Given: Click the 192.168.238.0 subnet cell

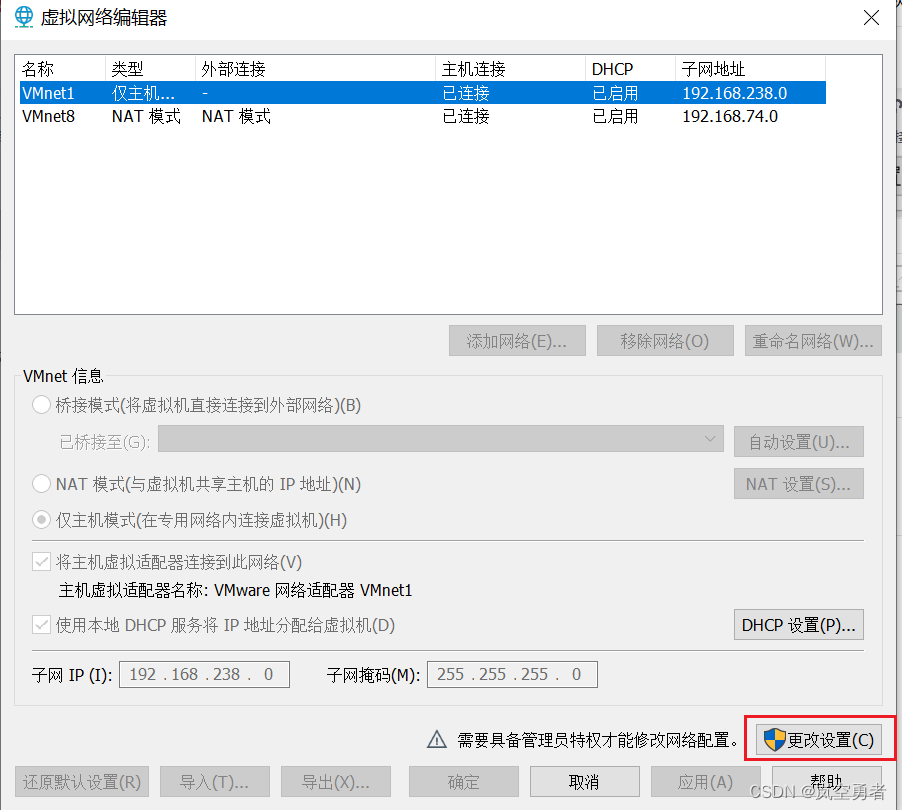Looking at the screenshot, I should coord(735,93).
